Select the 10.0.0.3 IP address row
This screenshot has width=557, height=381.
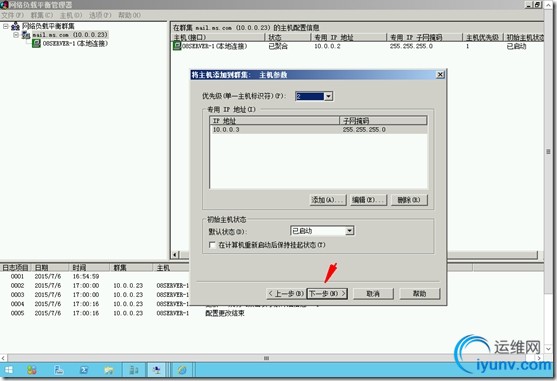(x=319, y=130)
